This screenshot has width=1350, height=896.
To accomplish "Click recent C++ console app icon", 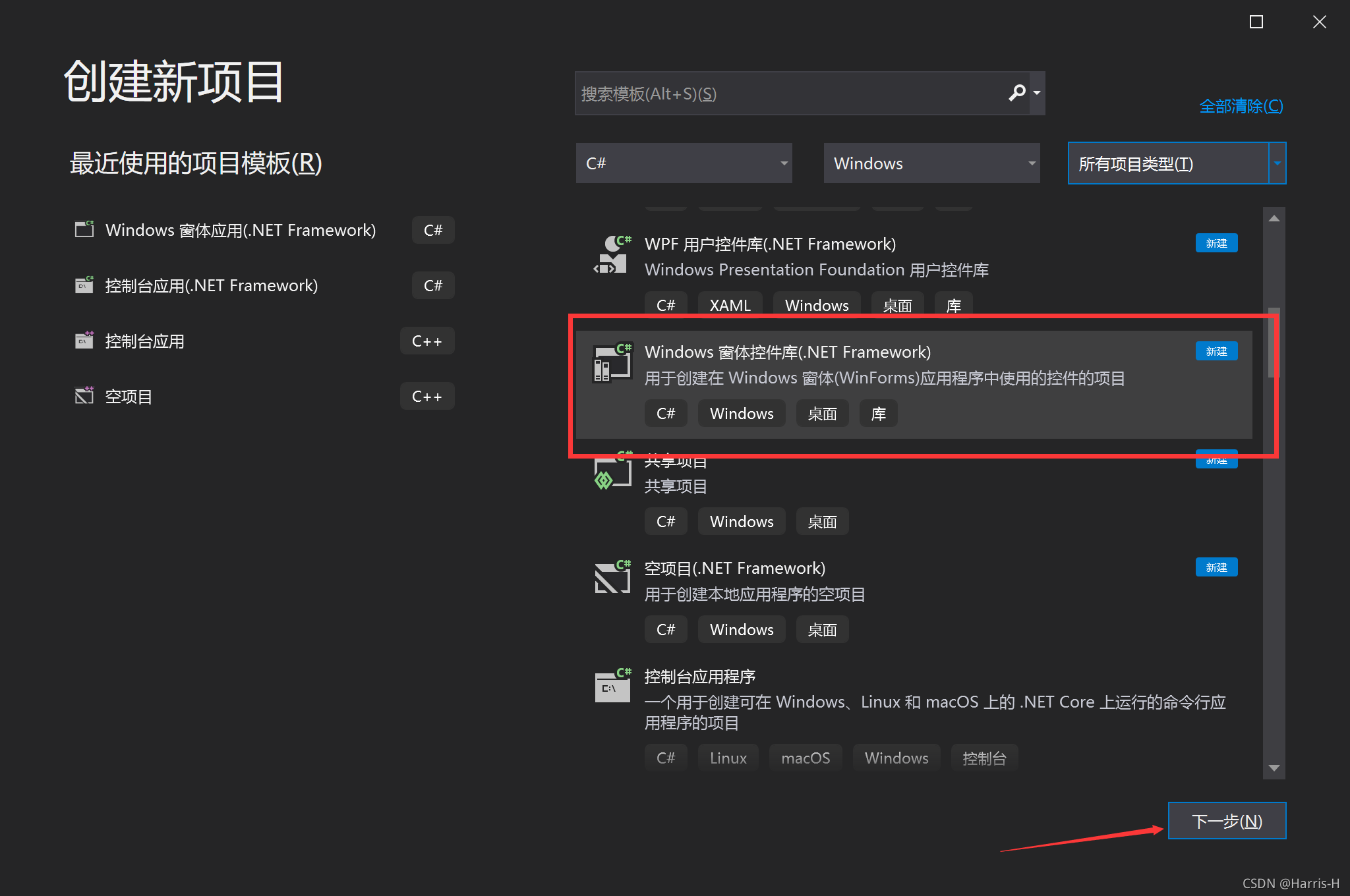I will (84, 340).
